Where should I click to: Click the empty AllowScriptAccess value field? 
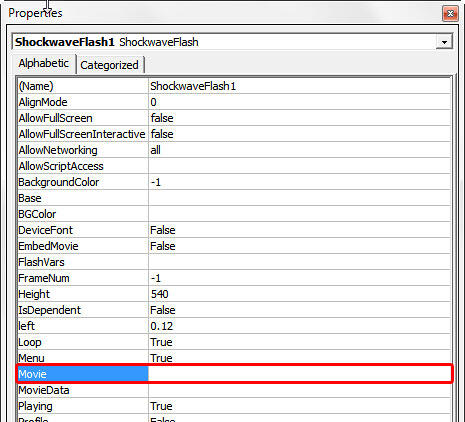(x=299, y=166)
